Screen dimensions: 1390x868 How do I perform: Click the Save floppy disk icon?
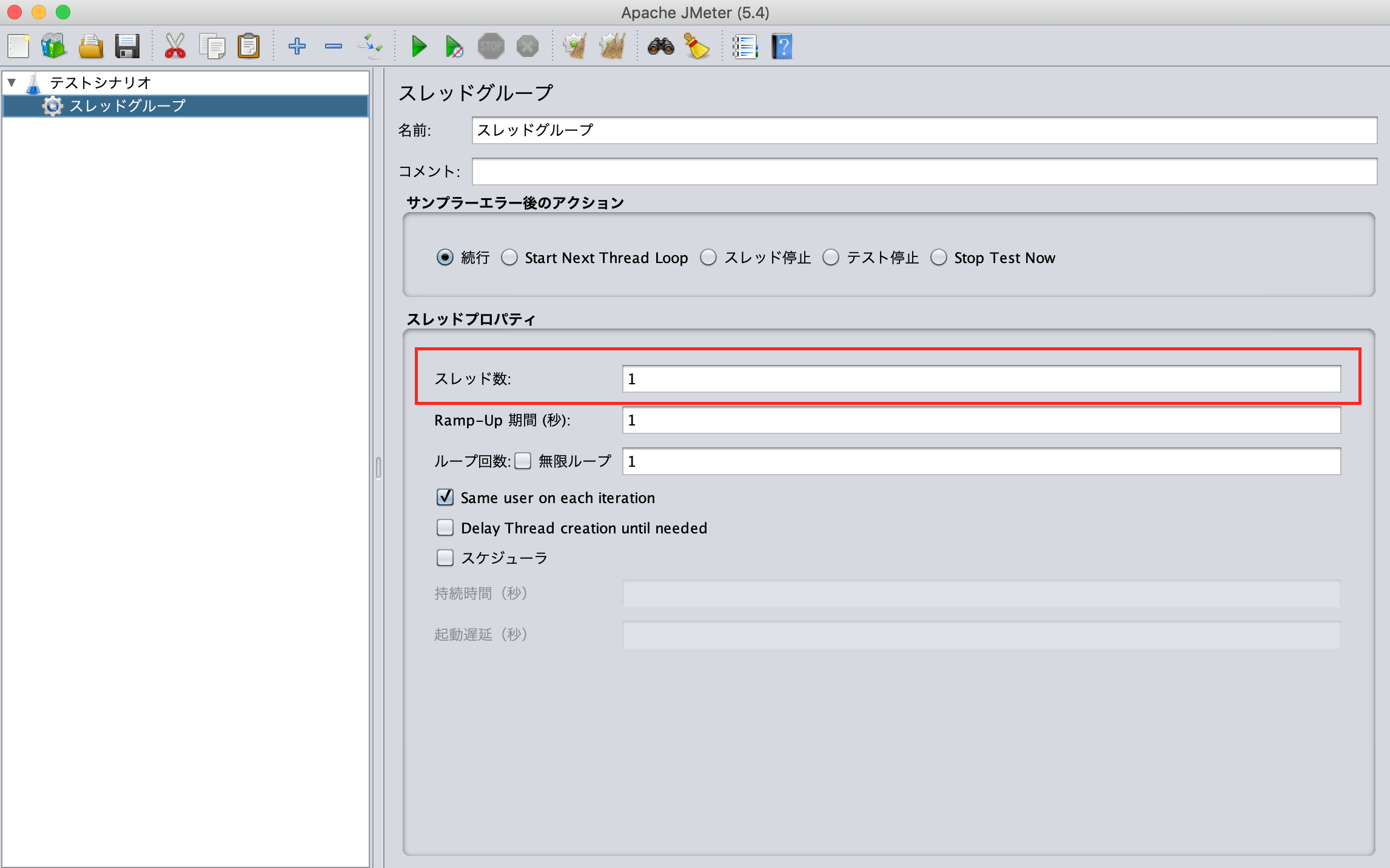pos(127,46)
